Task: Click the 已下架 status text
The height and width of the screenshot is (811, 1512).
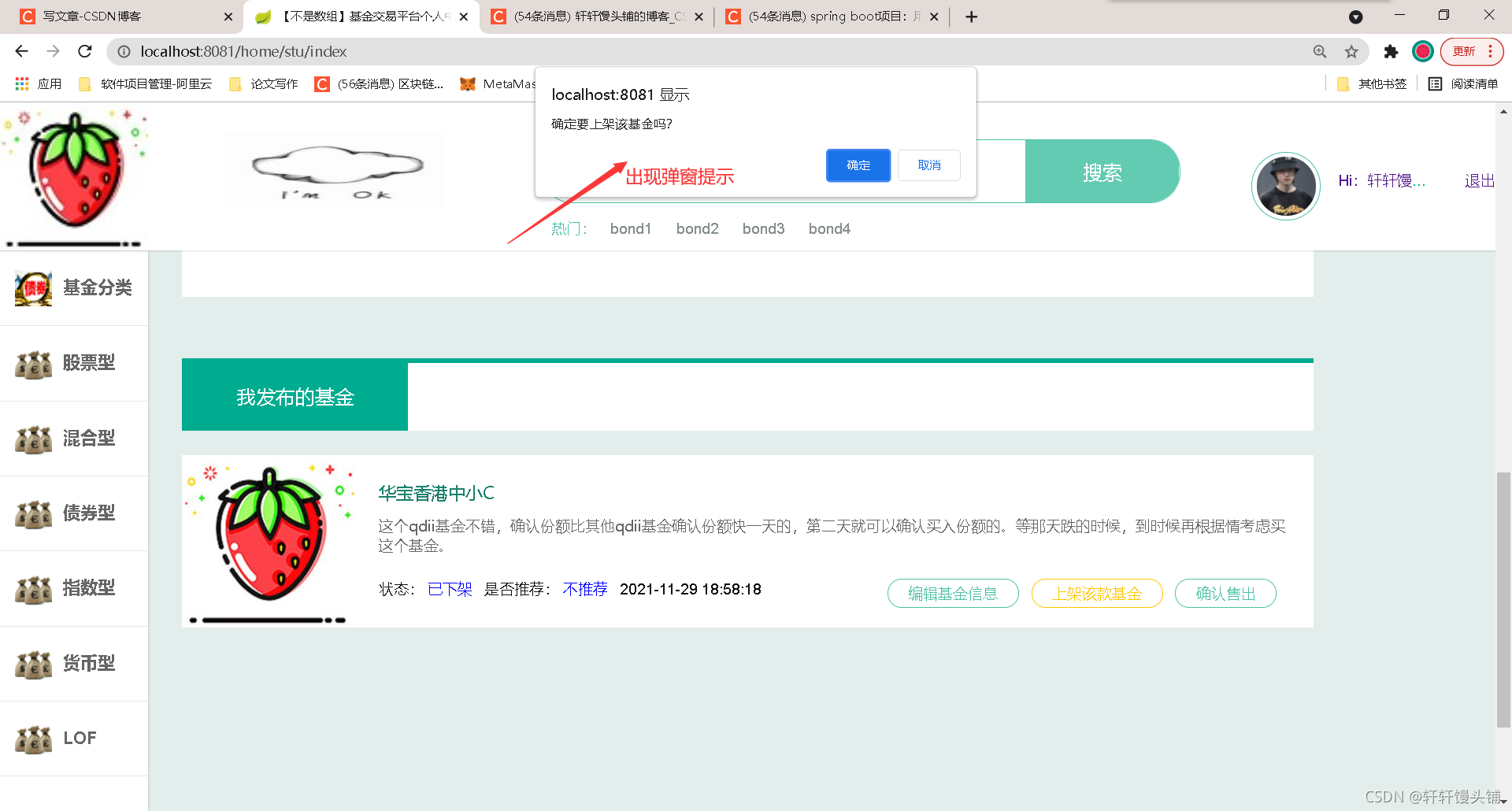Action: click(450, 589)
